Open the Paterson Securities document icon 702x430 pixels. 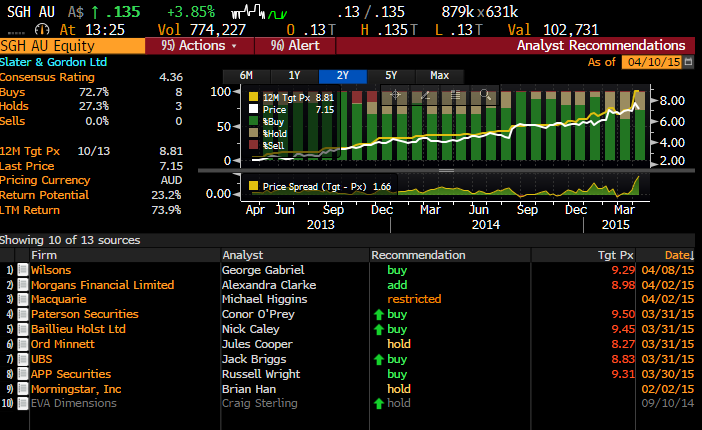click(22, 314)
